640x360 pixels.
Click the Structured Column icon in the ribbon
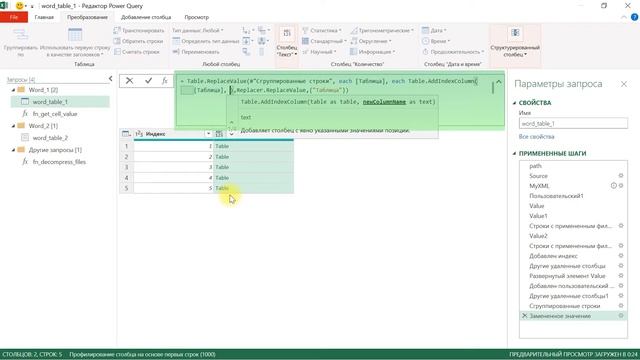(x=515, y=33)
